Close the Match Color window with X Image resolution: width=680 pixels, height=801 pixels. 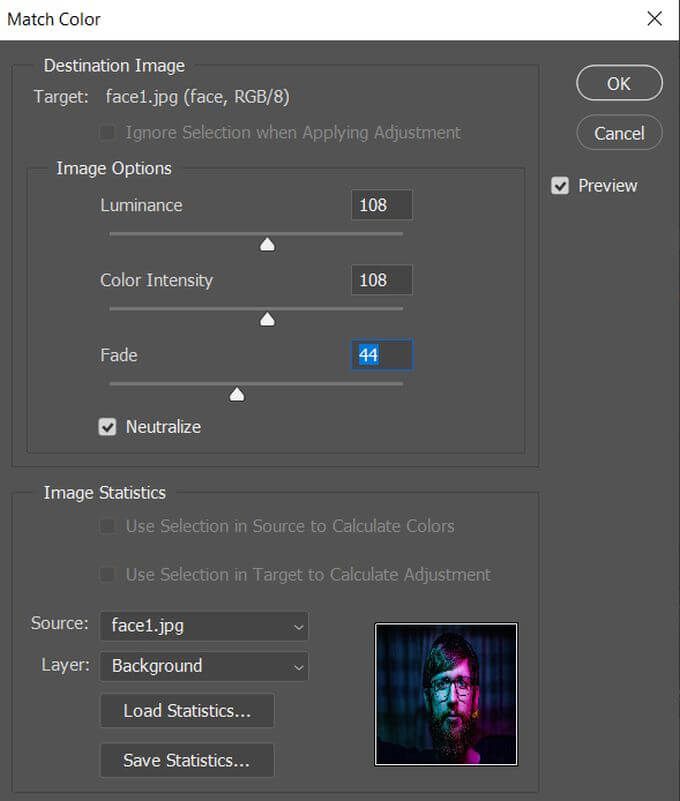(654, 19)
